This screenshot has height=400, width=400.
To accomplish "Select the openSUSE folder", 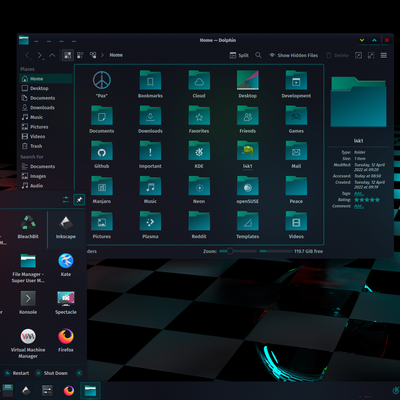I will 248,190.
